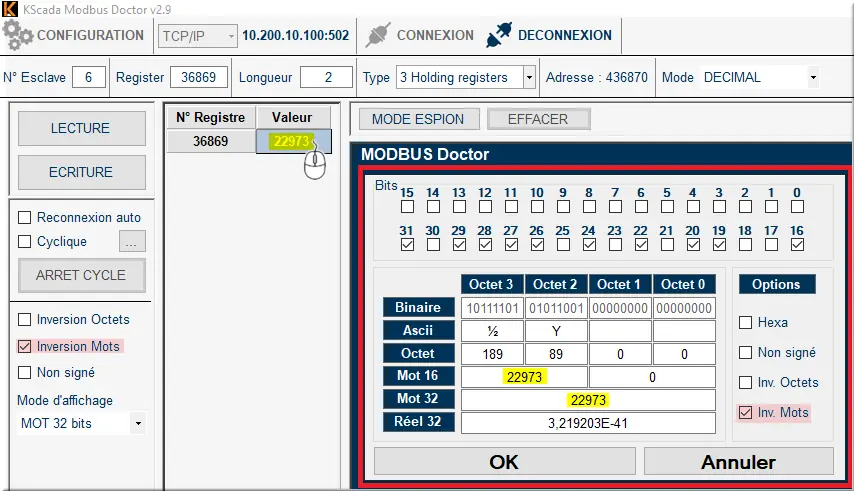This screenshot has height=491, width=854.
Task: Click the CONNEXION toolbar label
Action: [x=435, y=35]
